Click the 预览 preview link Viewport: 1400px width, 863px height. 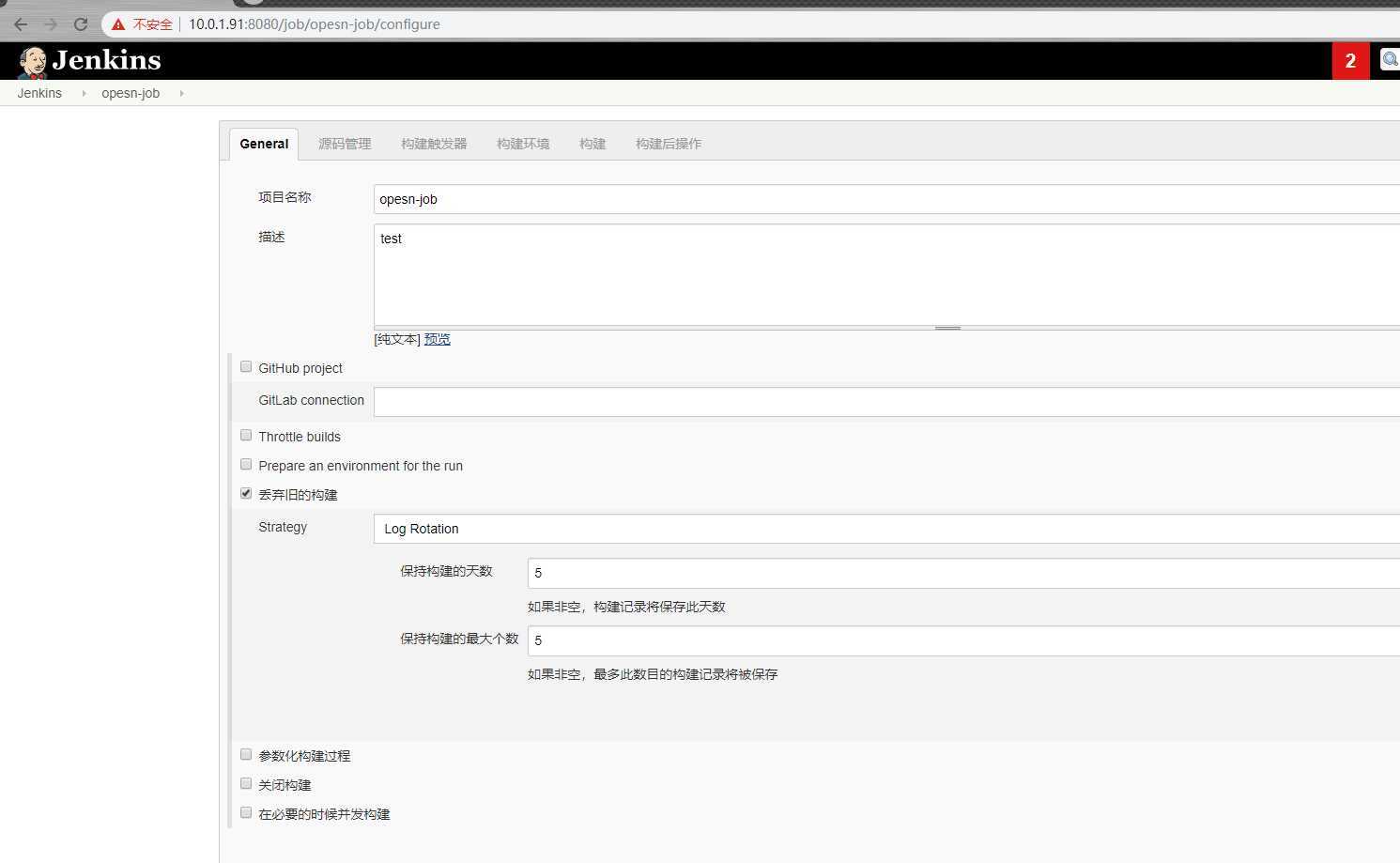pyautogui.click(x=437, y=339)
